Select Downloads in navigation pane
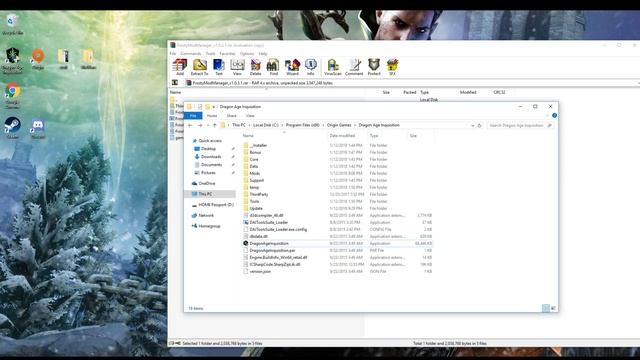The height and width of the screenshot is (360, 640). pos(211,157)
